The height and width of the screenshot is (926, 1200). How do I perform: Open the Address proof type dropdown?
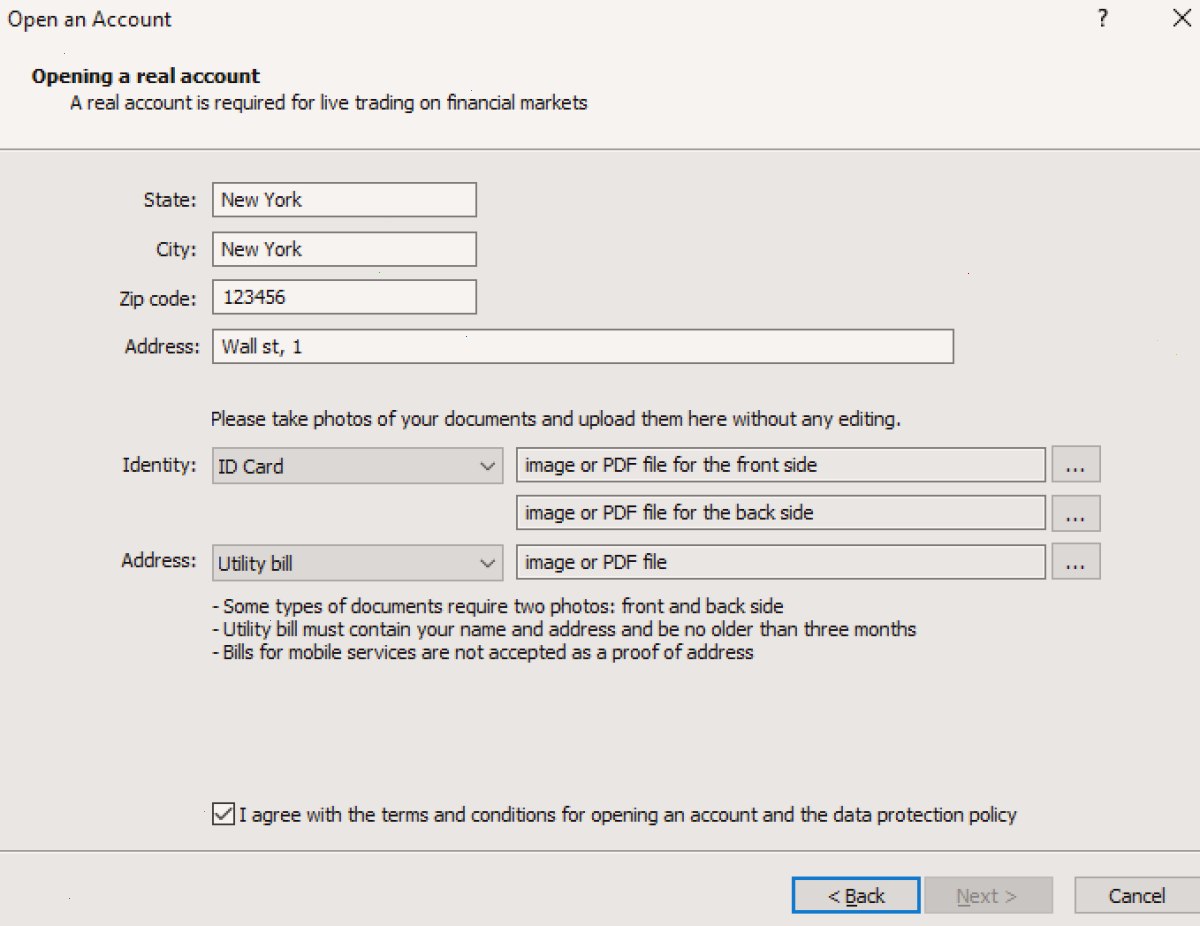pyautogui.click(x=357, y=563)
